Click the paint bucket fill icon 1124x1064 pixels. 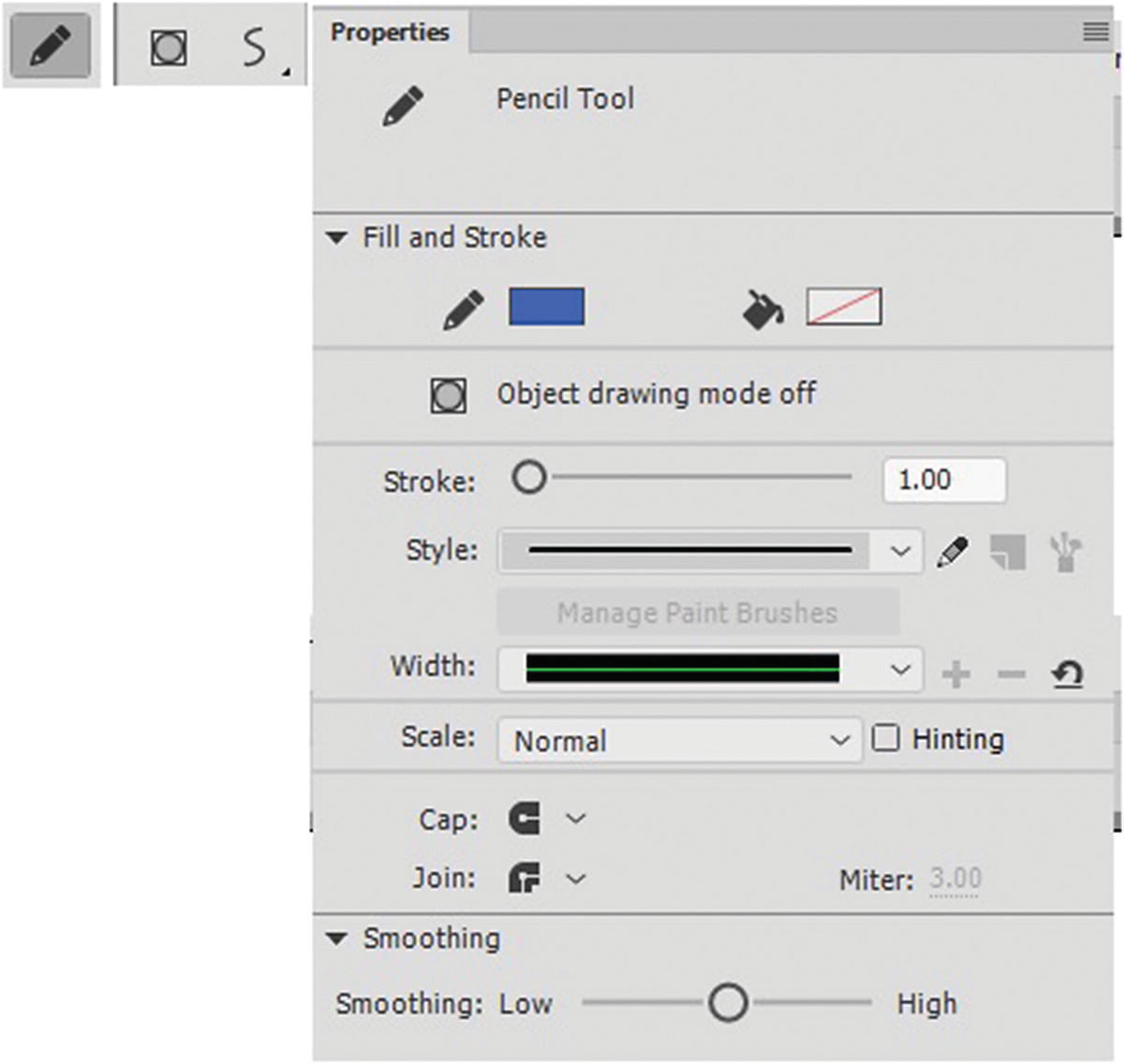point(763,309)
